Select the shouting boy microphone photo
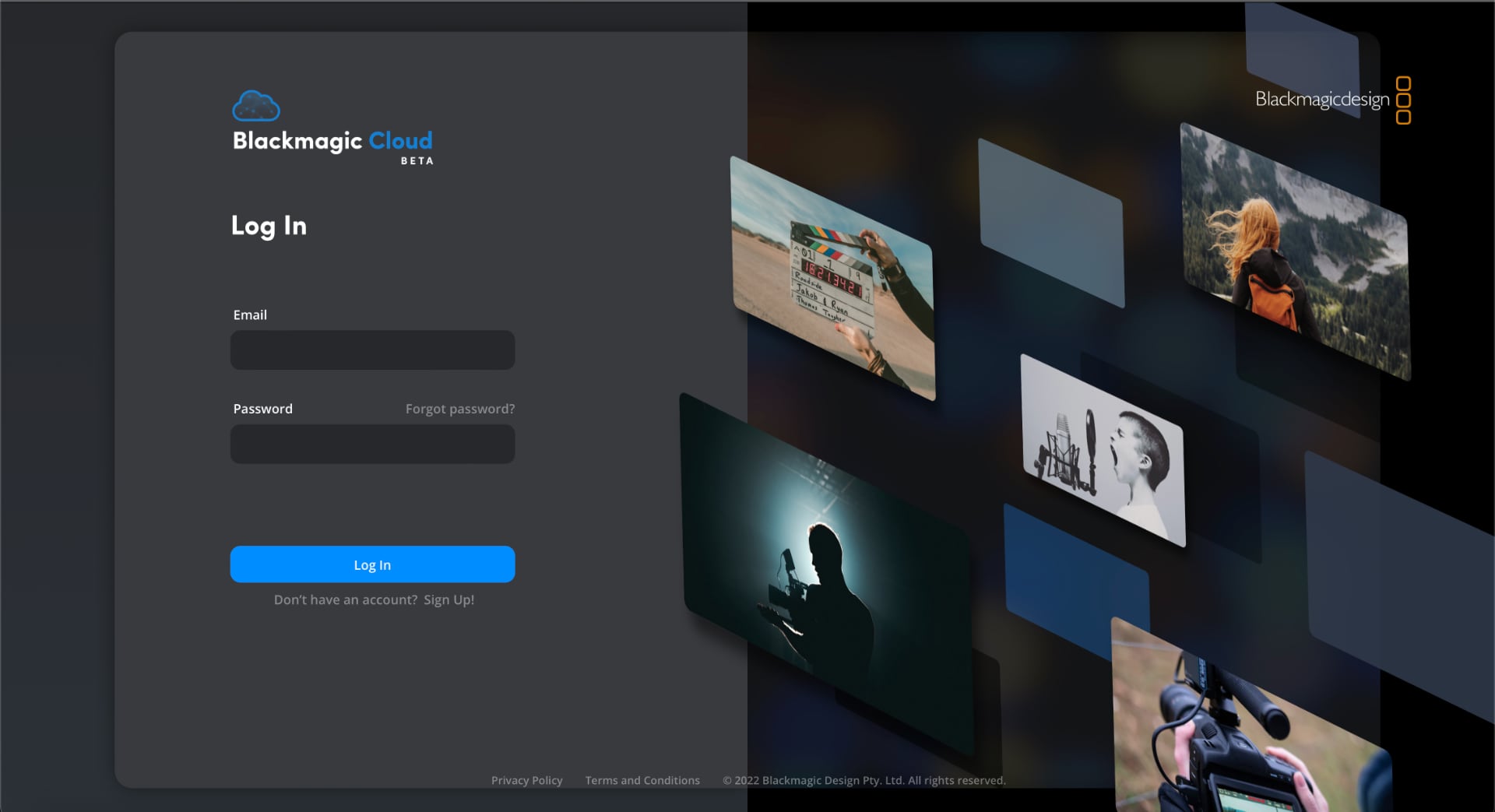 pyautogui.click(x=1103, y=450)
